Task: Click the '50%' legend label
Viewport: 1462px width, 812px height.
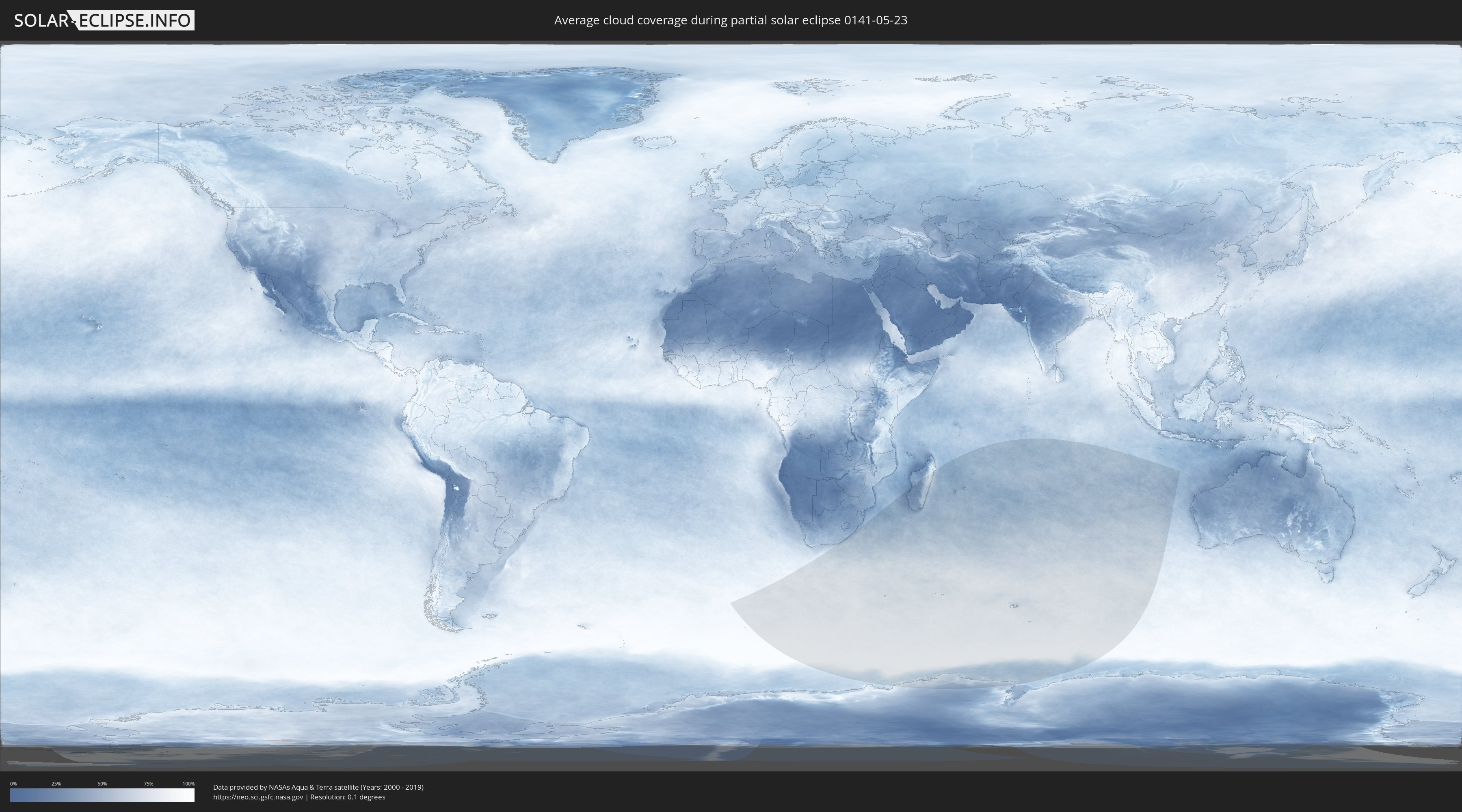Action: (x=102, y=784)
